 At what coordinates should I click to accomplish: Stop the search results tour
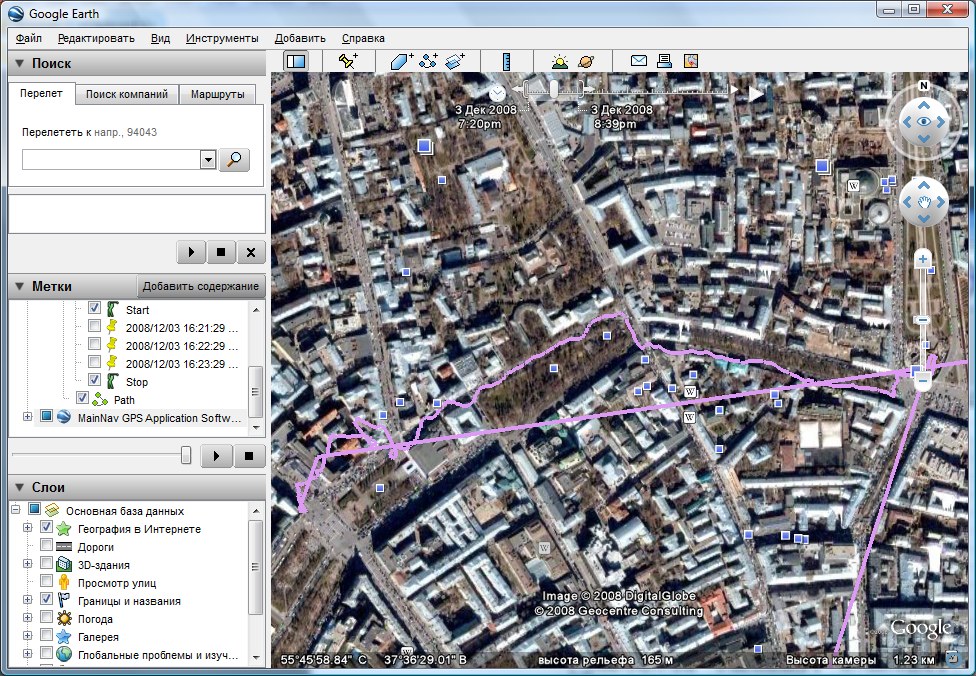[221, 252]
